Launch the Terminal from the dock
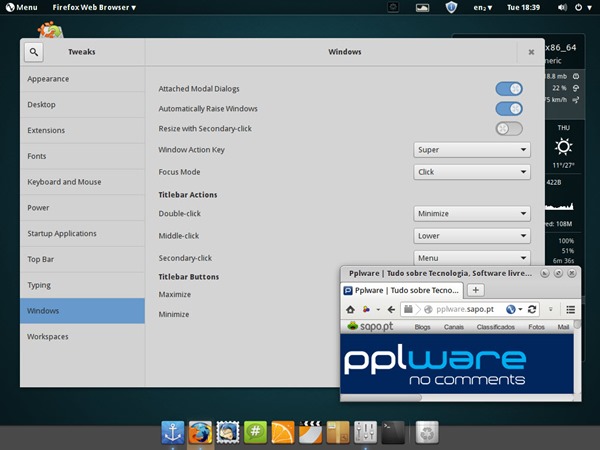This screenshot has height=450, width=600. tap(393, 432)
